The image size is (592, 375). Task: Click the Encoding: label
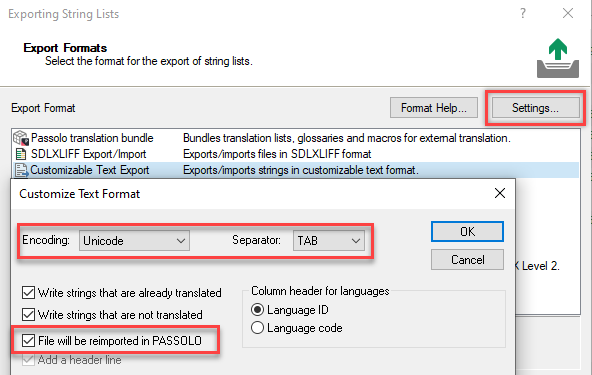tap(46, 240)
